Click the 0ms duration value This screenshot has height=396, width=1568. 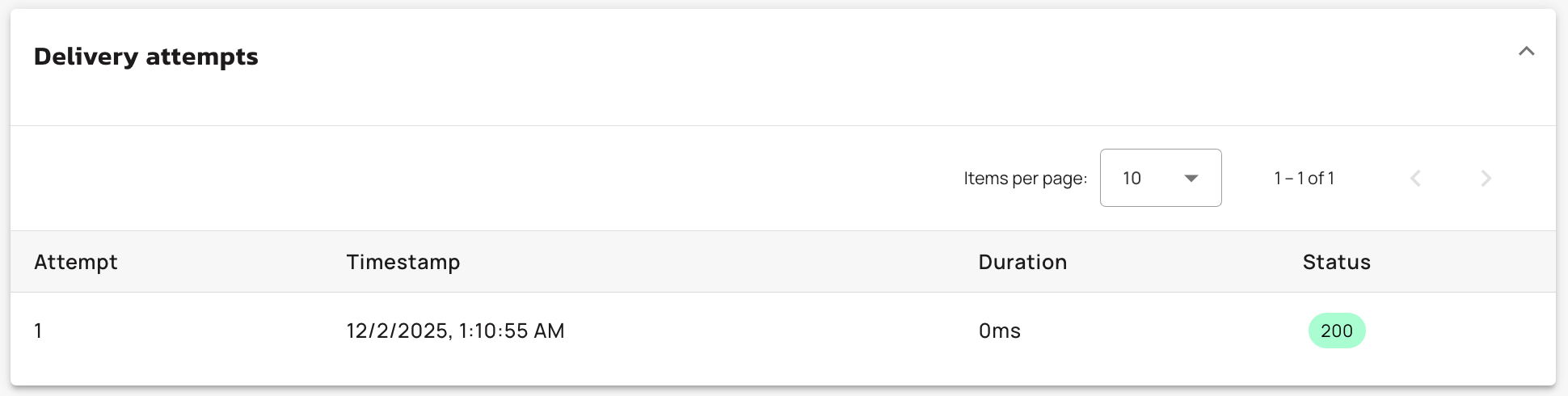point(999,331)
